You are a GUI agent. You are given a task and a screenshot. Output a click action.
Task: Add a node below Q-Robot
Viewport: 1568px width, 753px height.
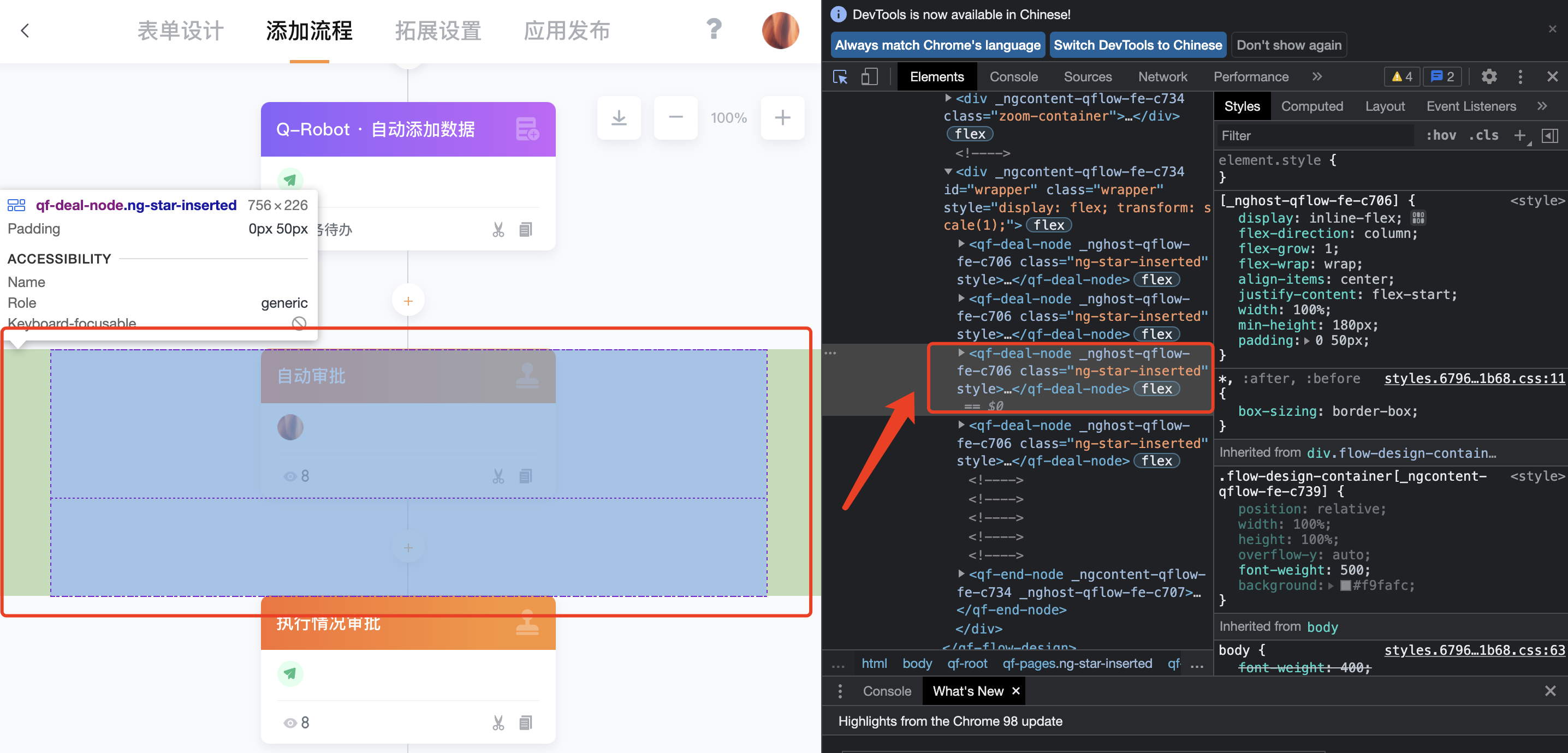pyautogui.click(x=408, y=301)
